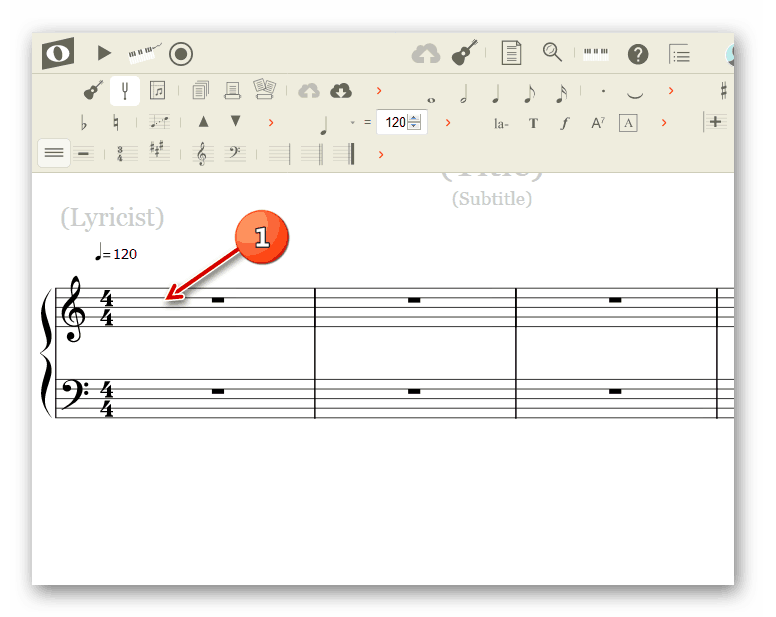Click the (Subtitle) placeholder text
The width and height of the screenshot is (776, 617).
pyautogui.click(x=492, y=198)
